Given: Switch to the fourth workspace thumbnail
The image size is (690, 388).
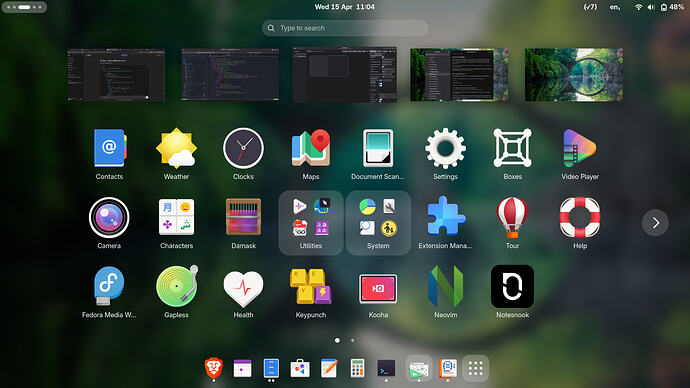Looking at the screenshot, I should pos(459,75).
